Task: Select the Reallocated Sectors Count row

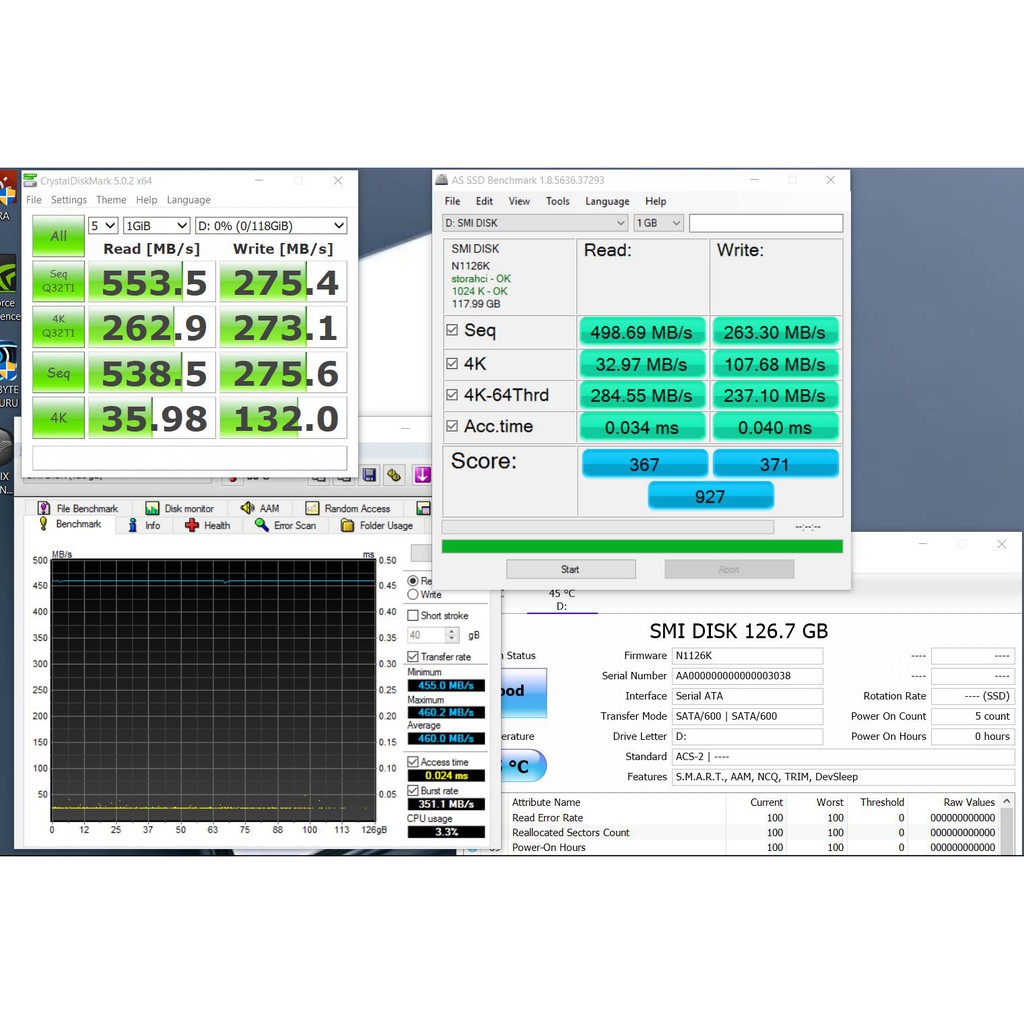Action: [752, 833]
